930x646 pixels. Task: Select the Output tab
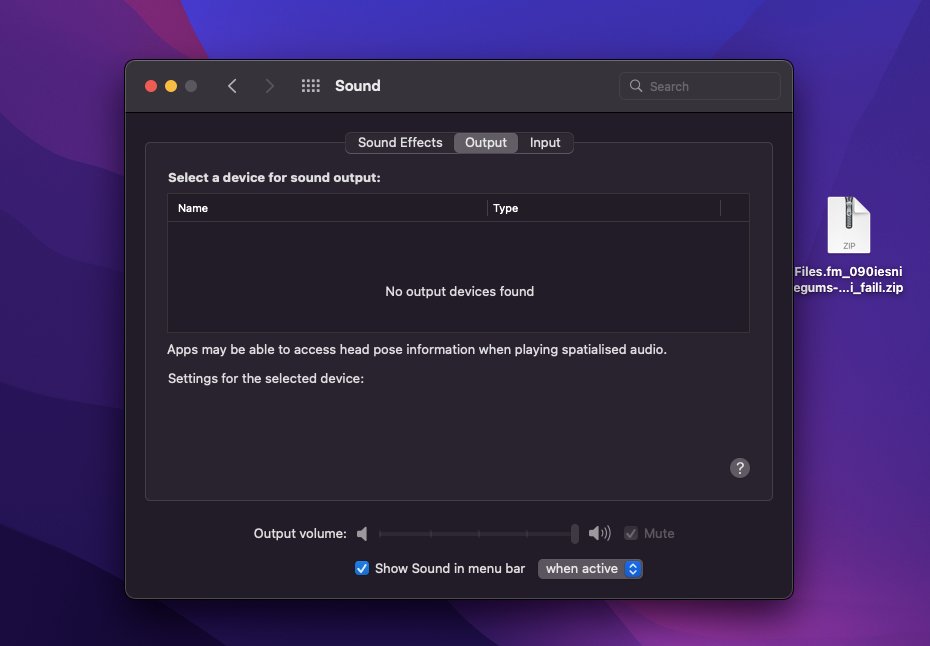486,142
